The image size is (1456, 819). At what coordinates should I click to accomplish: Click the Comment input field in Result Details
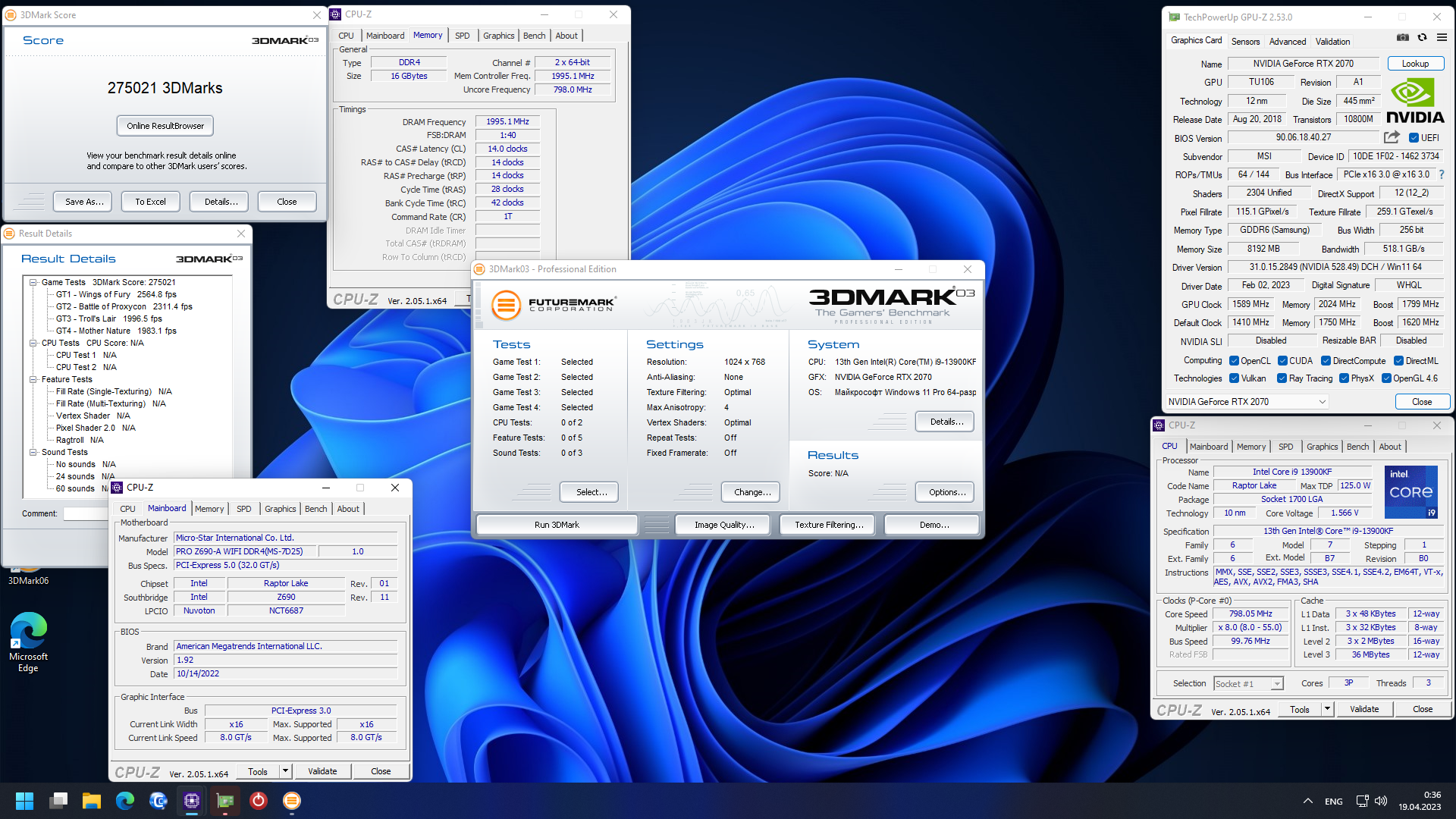point(85,513)
